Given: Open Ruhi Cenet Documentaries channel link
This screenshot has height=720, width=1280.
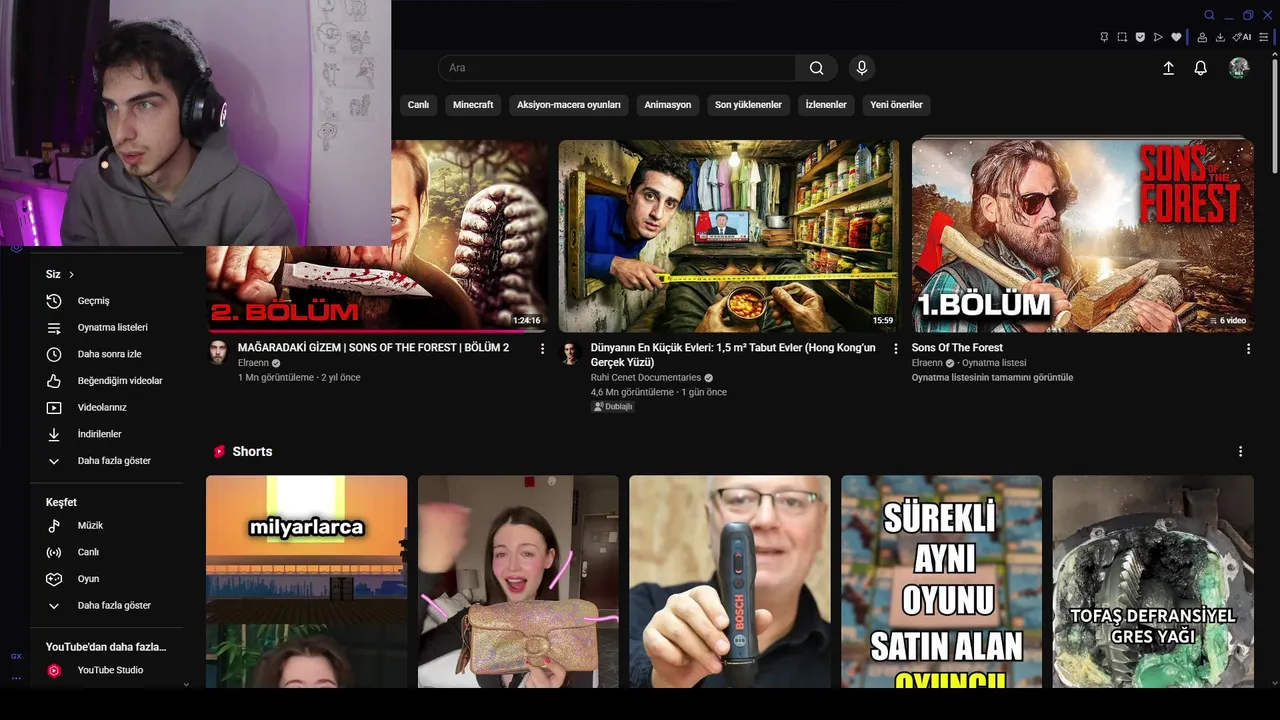Looking at the screenshot, I should coord(646,378).
